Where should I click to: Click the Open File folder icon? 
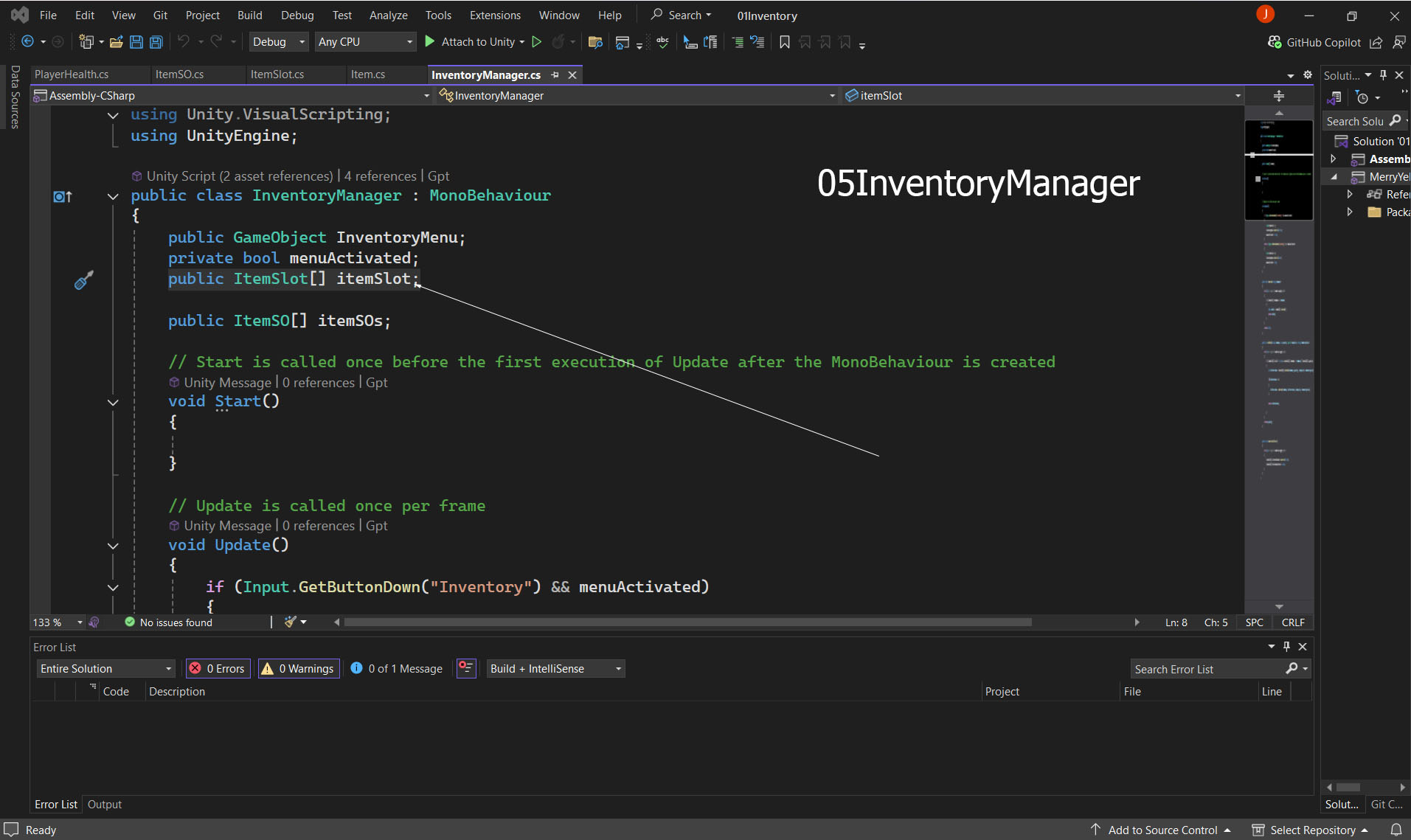point(116,42)
